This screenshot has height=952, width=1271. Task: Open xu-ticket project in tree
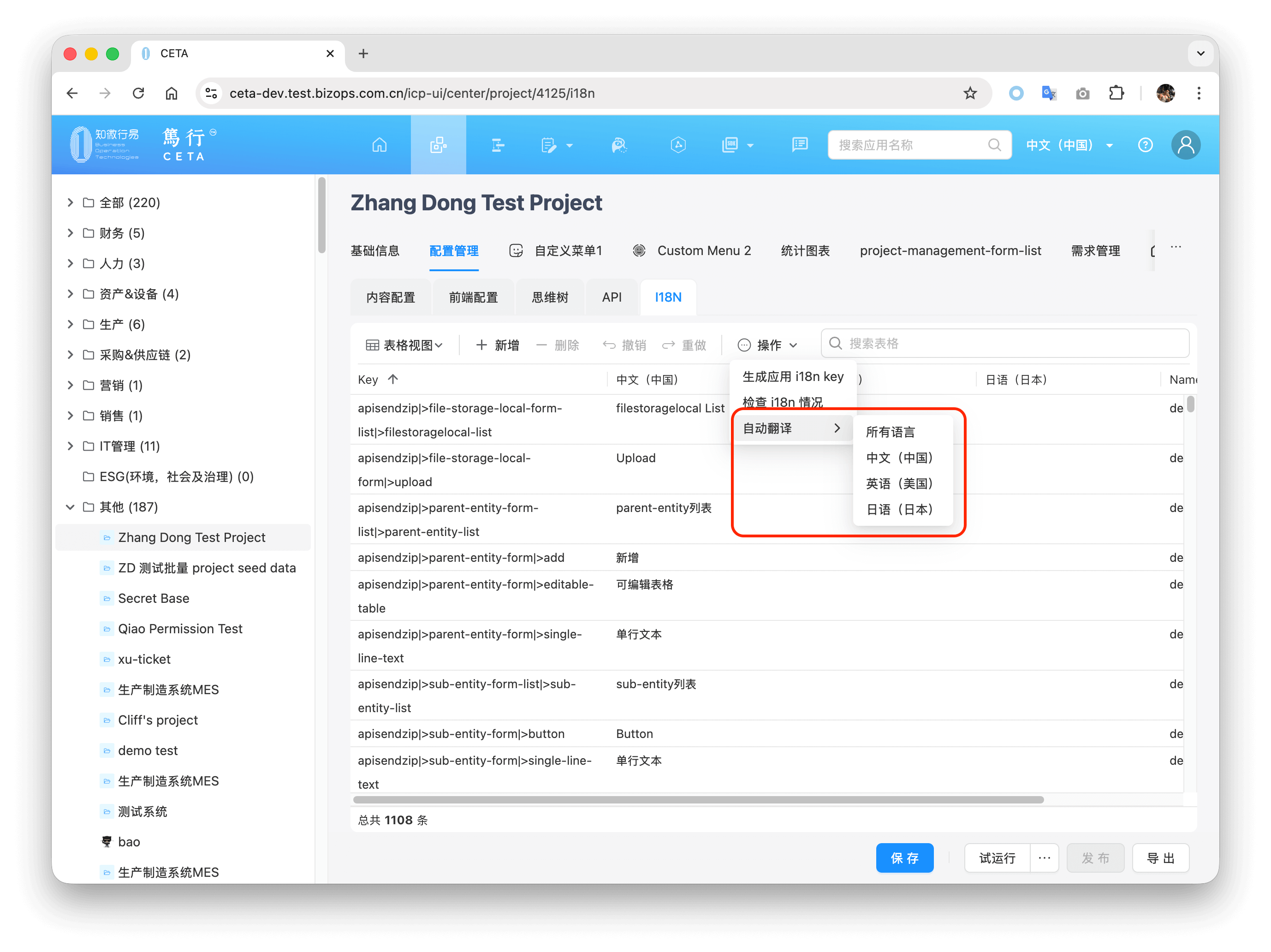144,659
